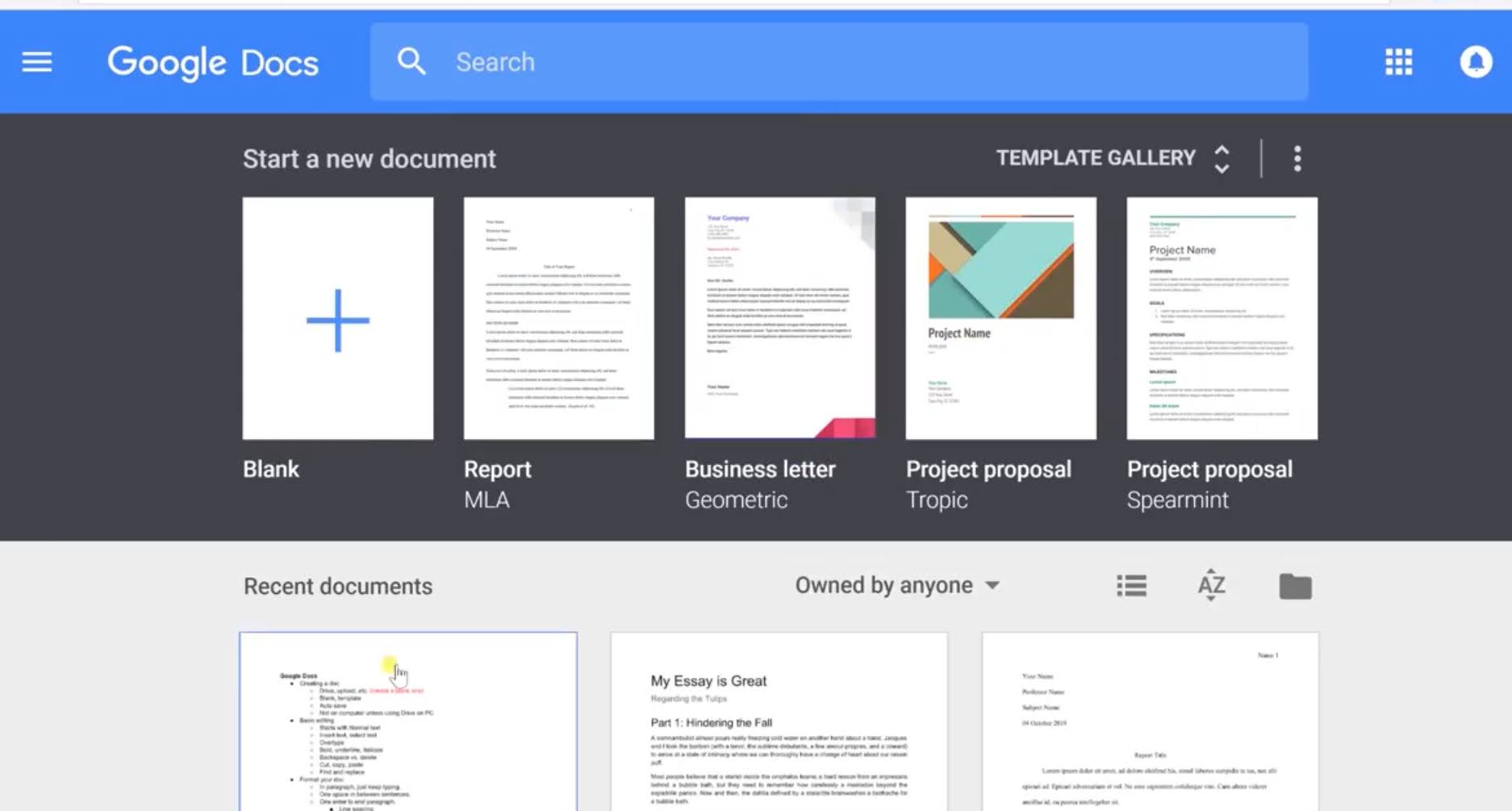The width and height of the screenshot is (1512, 811).
Task: Click the Google Docs logo
Action: click(213, 62)
